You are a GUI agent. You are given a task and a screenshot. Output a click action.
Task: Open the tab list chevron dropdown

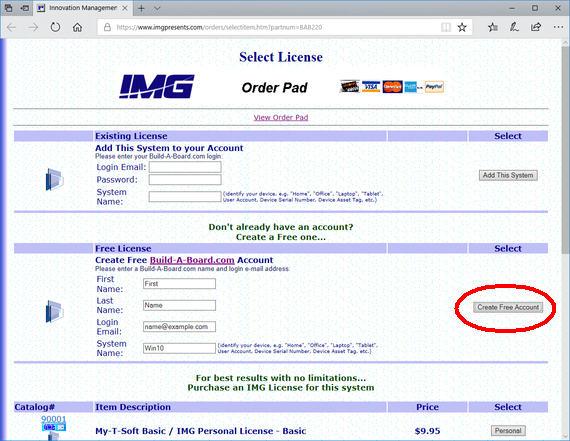pos(157,8)
